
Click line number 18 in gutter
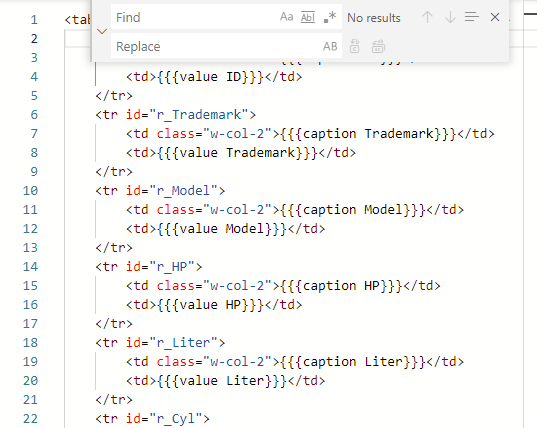click(30, 343)
